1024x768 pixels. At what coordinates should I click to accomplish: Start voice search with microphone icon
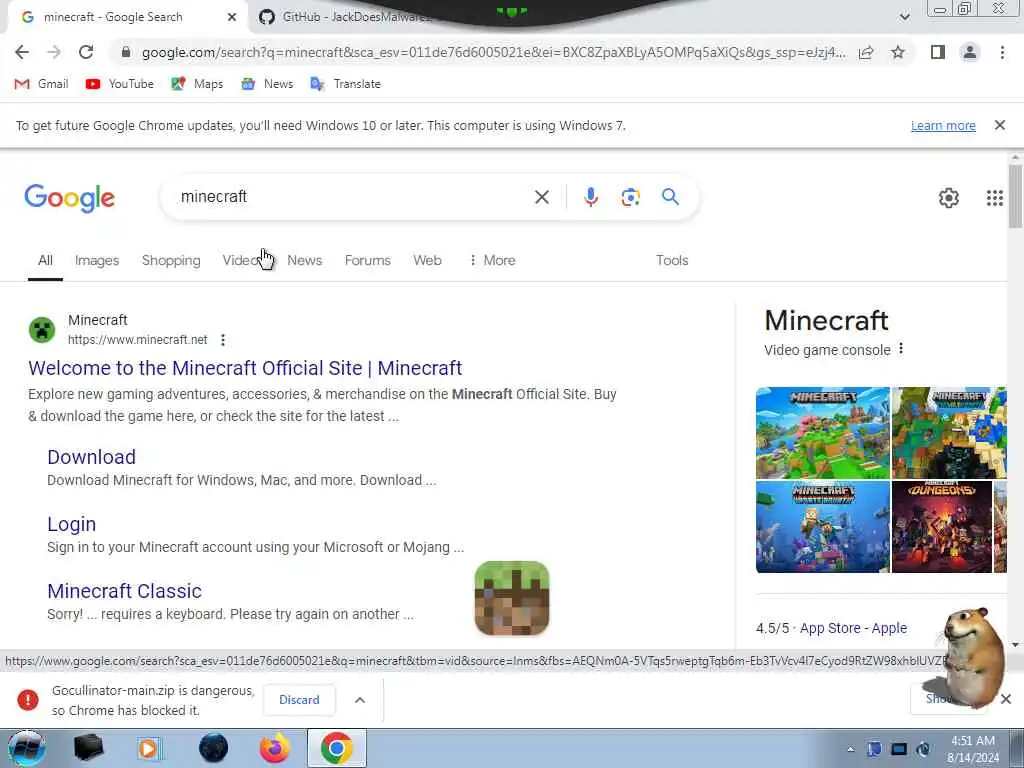click(590, 197)
